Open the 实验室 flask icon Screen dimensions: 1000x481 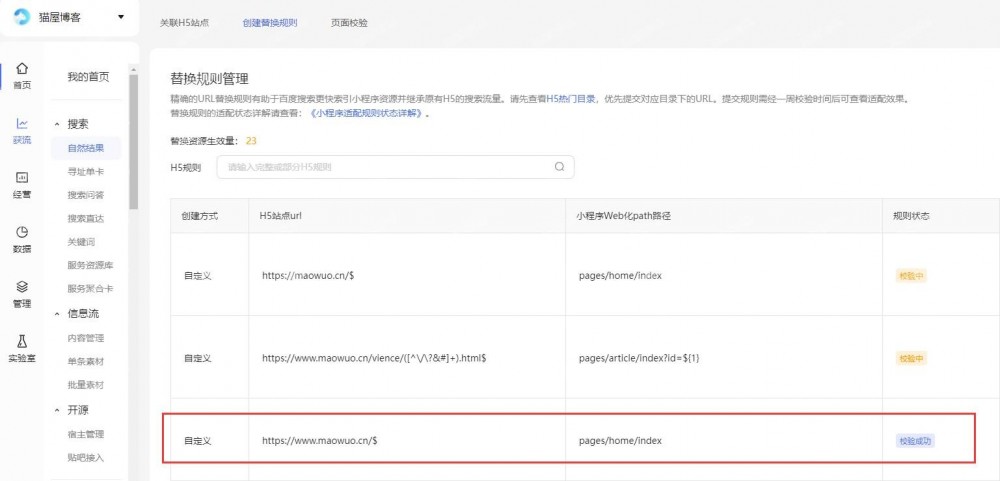22,341
